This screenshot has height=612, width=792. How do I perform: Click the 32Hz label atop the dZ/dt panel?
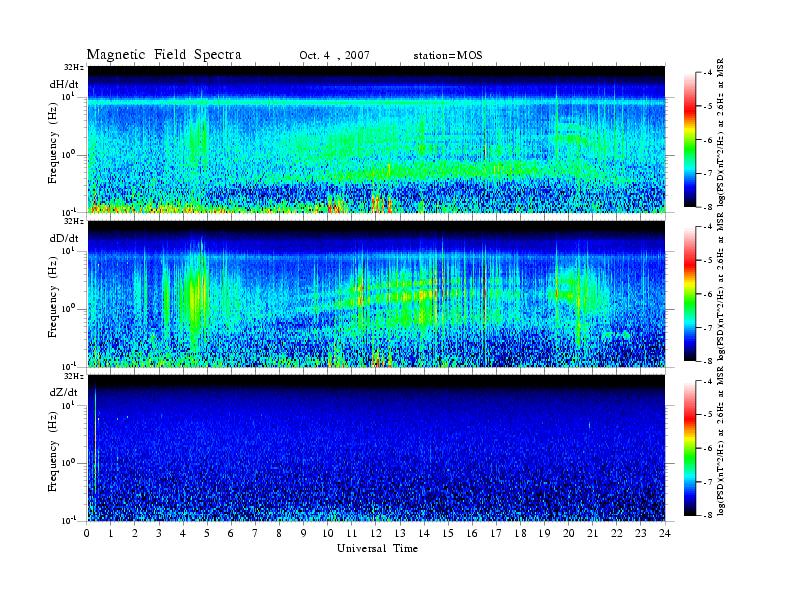coord(74,376)
